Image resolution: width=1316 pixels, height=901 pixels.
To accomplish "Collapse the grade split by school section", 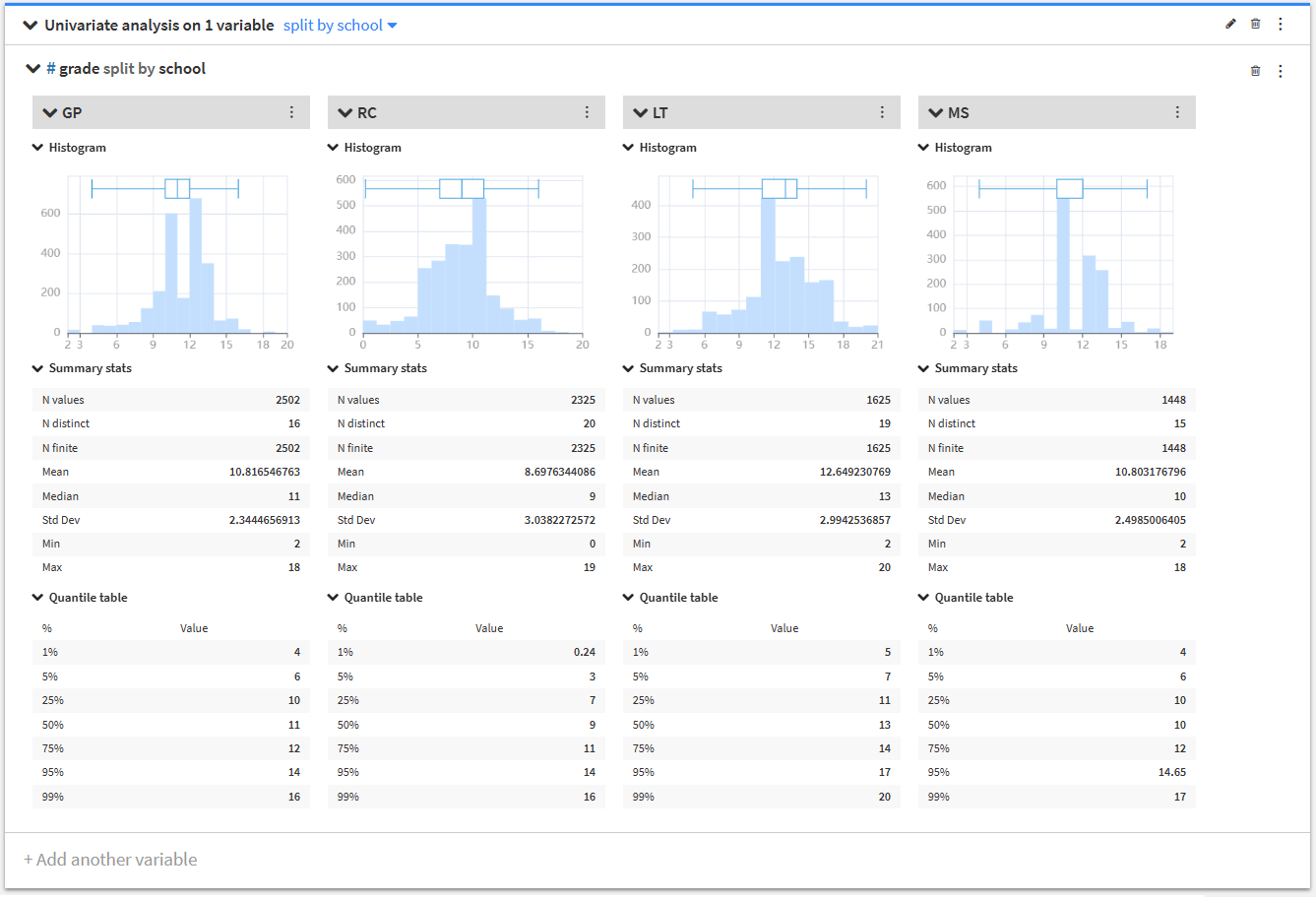I will tap(33, 69).
